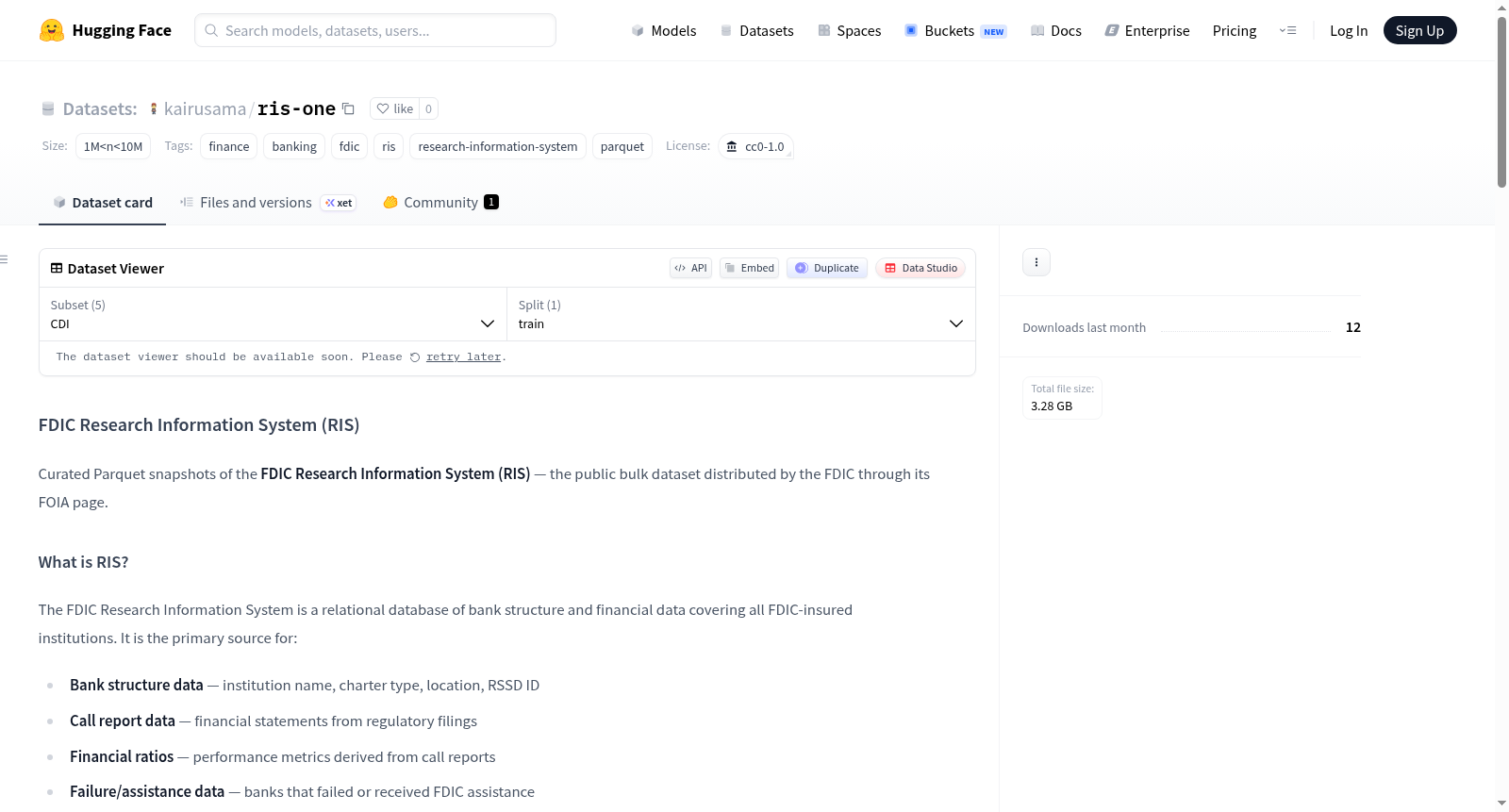Click the 1M<n<10M size tag
Image resolution: width=1509 pixels, height=812 pixels.
(113, 146)
